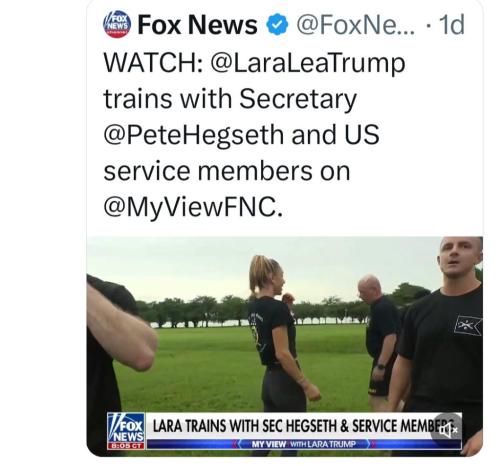This screenshot has height=466, width=500.
Task: Click the "MY VIEW with Lara Trump" banner
Action: (x=303, y=444)
